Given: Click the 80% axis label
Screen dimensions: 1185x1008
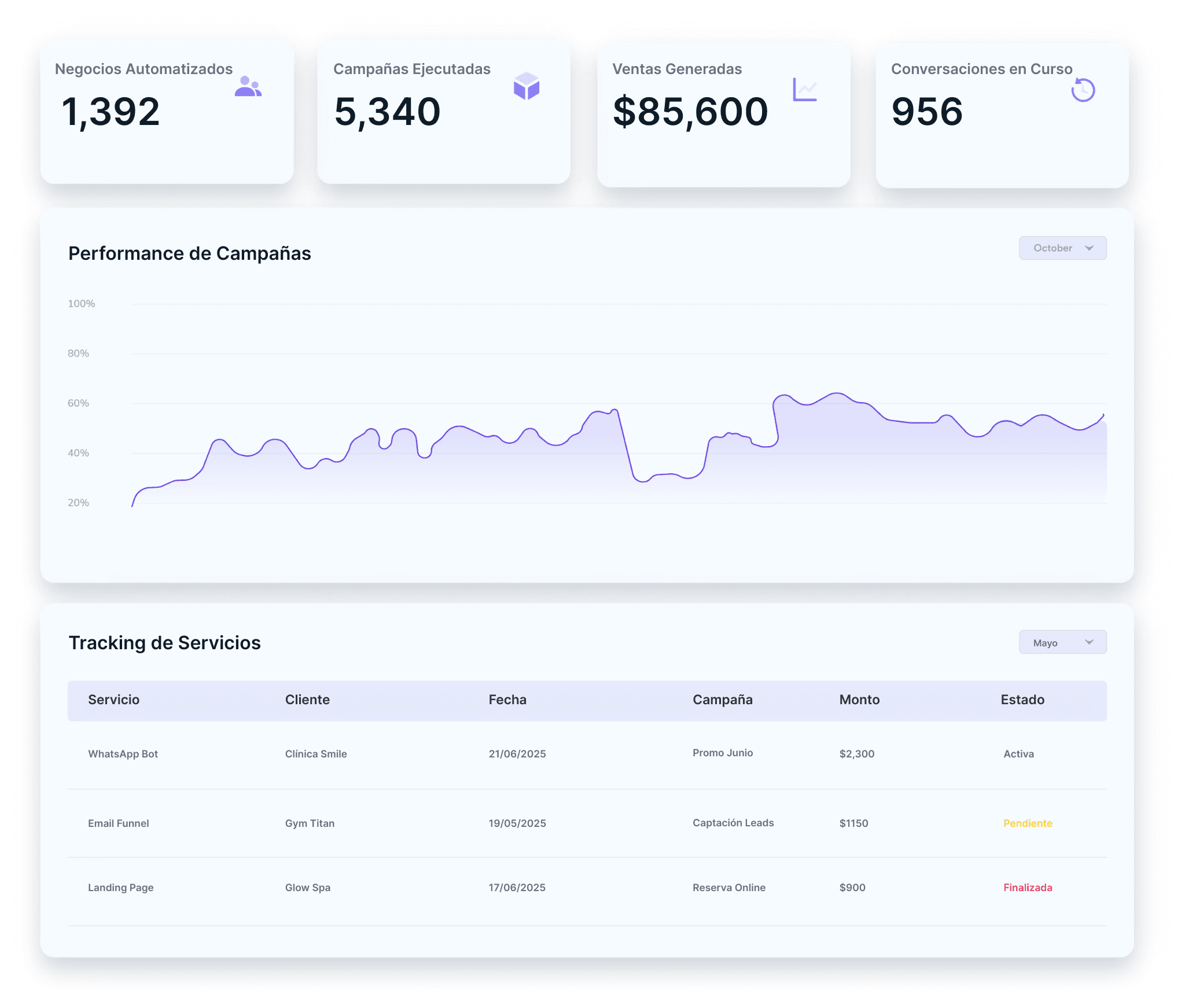Looking at the screenshot, I should [79, 354].
